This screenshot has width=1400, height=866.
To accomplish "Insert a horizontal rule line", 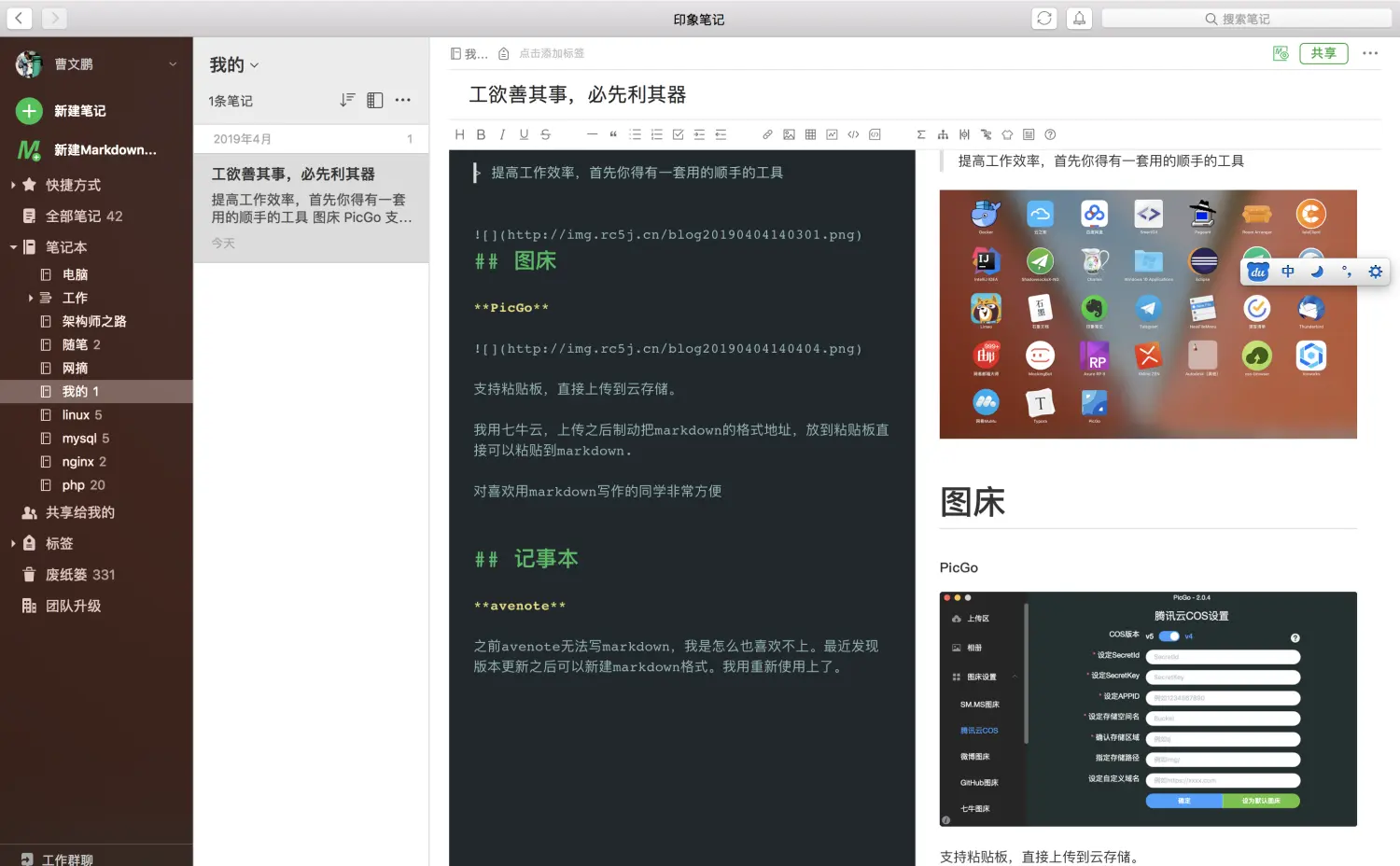I will 592,134.
